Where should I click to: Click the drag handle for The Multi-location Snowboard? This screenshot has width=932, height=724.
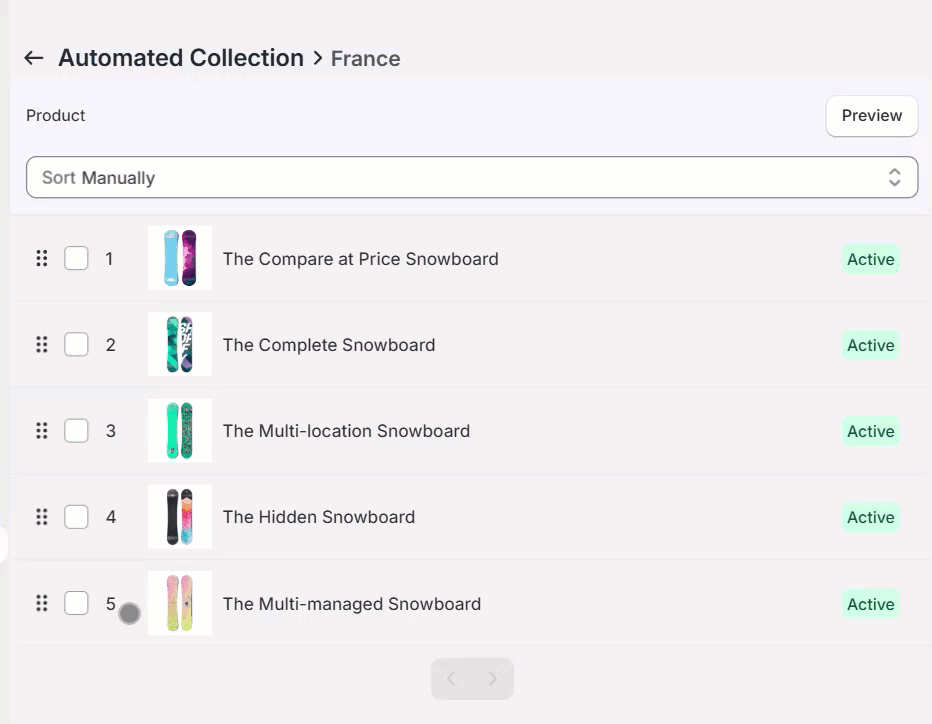click(41, 430)
